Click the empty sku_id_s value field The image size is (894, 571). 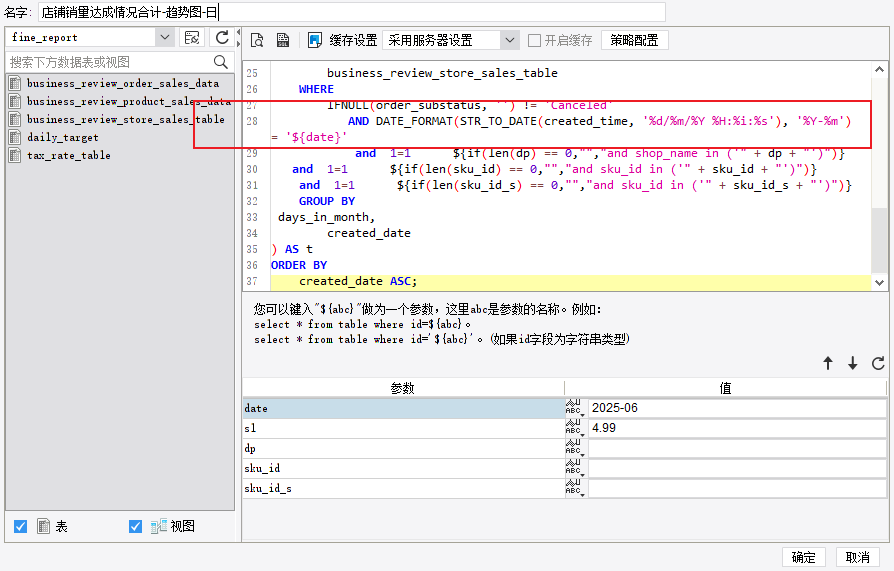pyautogui.click(x=737, y=488)
